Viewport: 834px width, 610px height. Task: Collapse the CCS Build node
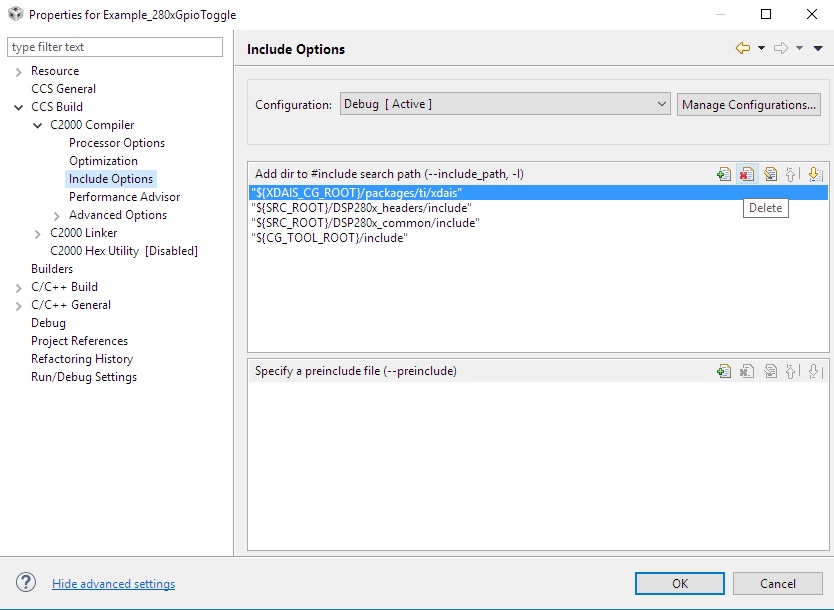pos(19,107)
